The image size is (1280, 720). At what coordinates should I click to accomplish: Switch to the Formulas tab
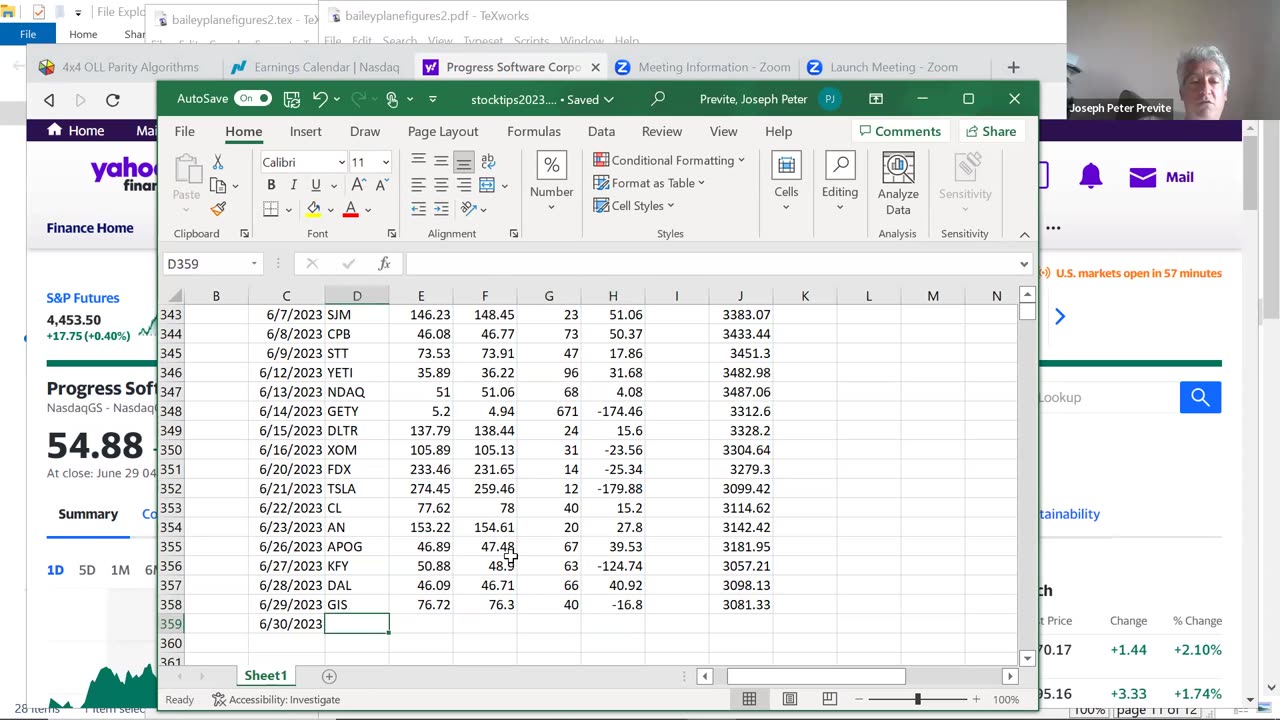click(534, 131)
